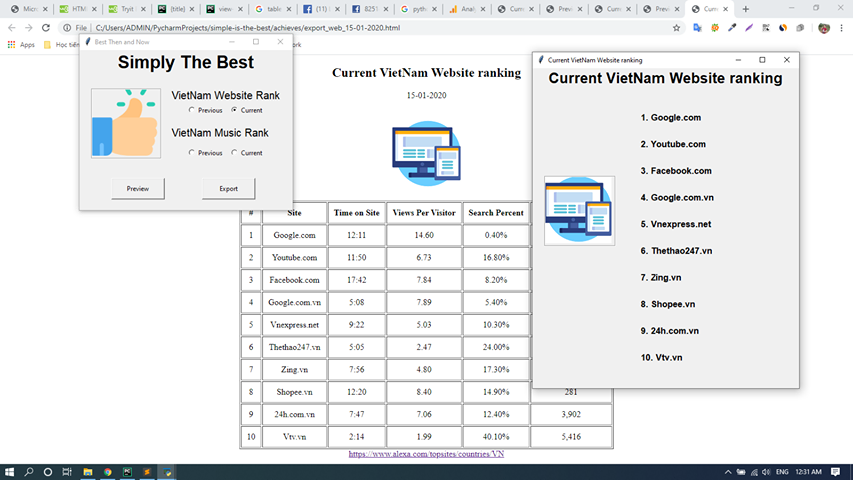The width and height of the screenshot is (853, 480).
Task: Select Previous under VietNam Music Rank
Action: pyautogui.click(x=191, y=153)
